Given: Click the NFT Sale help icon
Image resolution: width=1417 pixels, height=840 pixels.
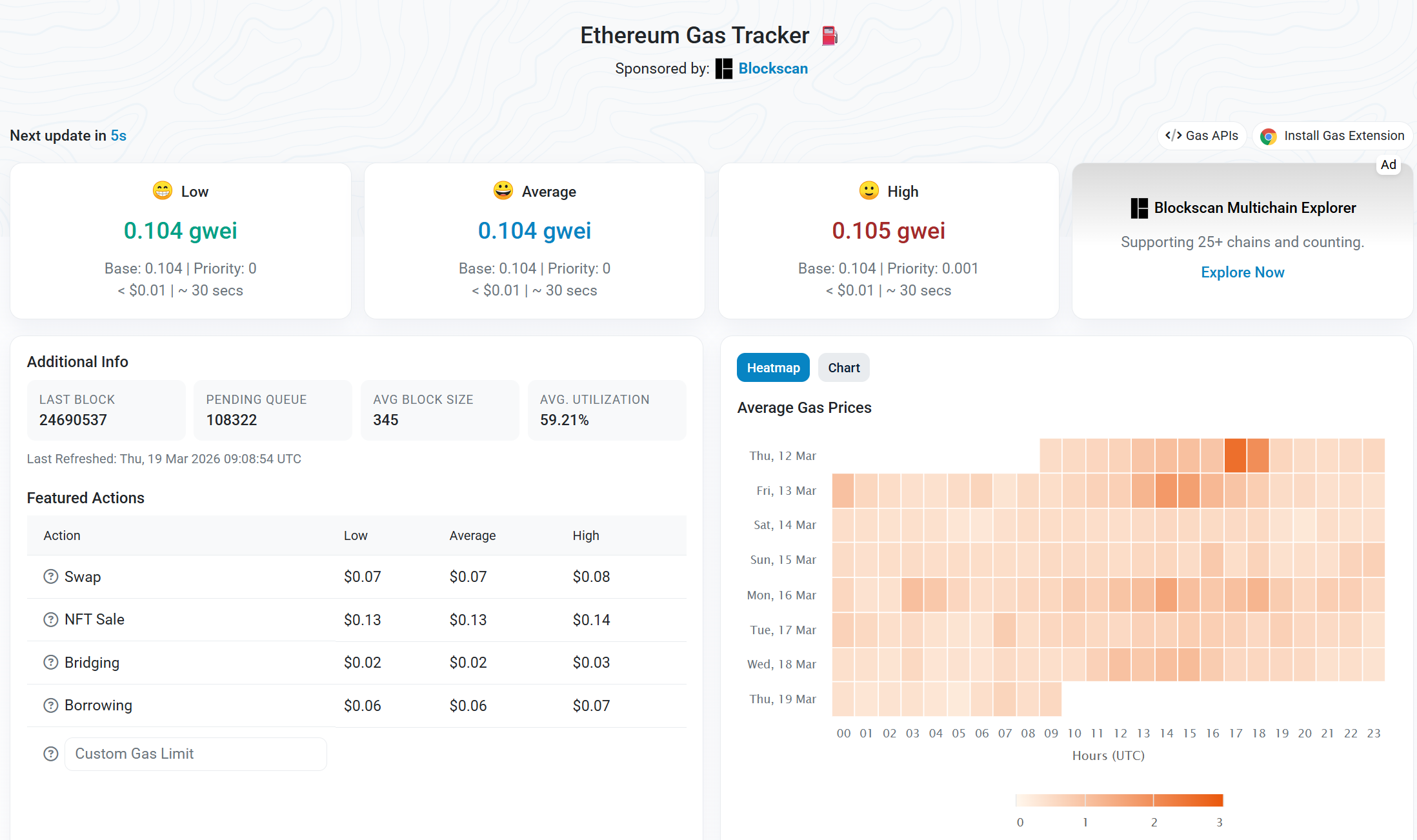Looking at the screenshot, I should tap(50, 620).
